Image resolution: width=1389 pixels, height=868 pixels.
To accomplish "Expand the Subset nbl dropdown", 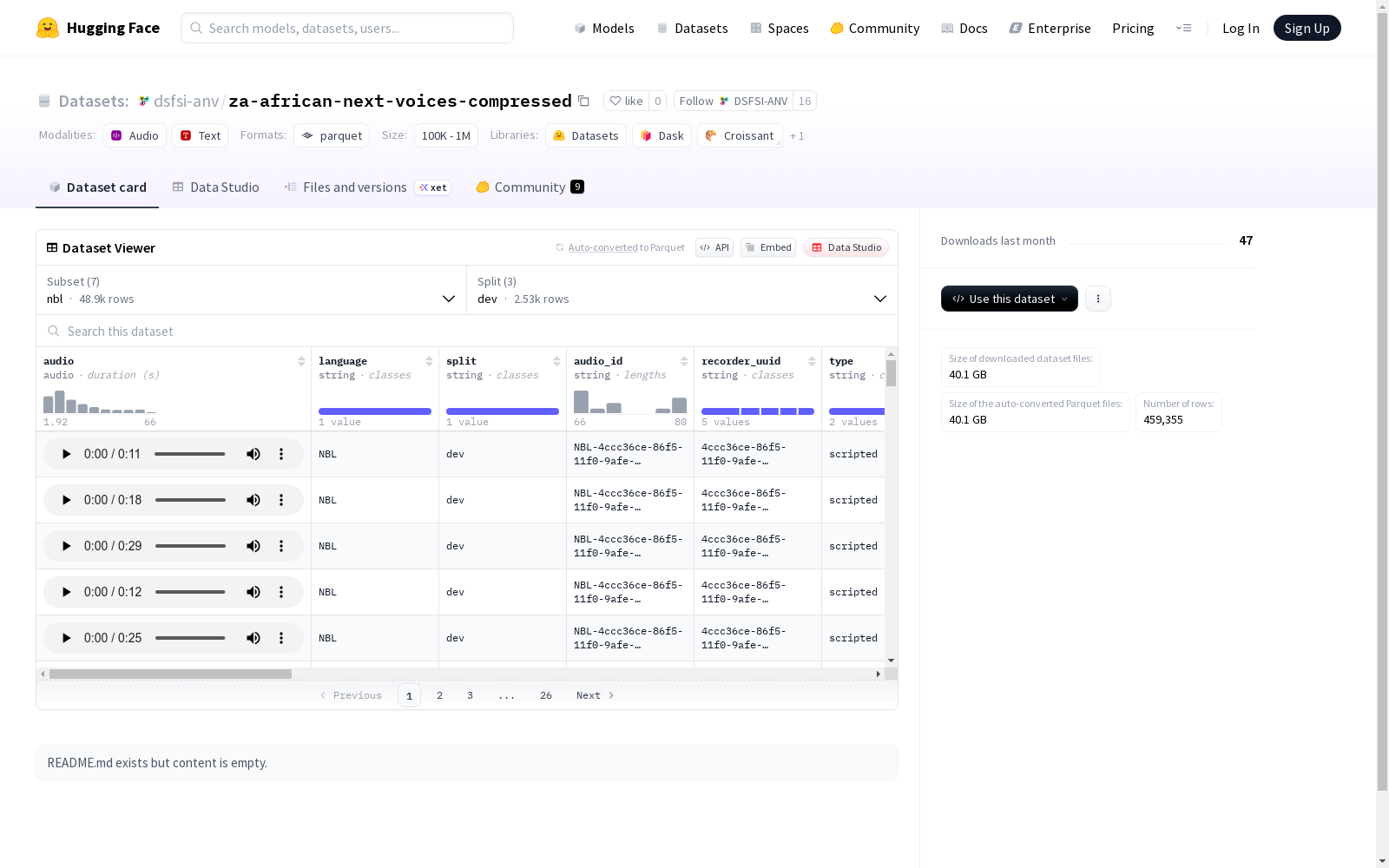I will click(x=252, y=290).
